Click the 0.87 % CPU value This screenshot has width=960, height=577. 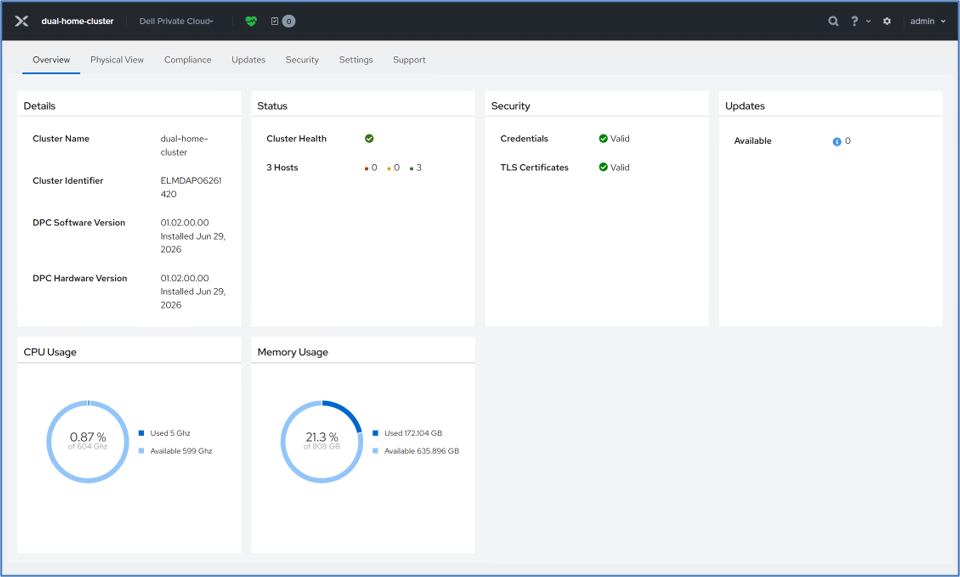(x=88, y=437)
